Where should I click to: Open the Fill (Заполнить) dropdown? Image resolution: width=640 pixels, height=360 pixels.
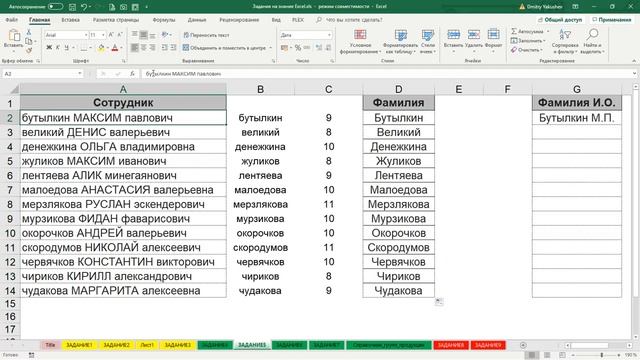point(528,41)
